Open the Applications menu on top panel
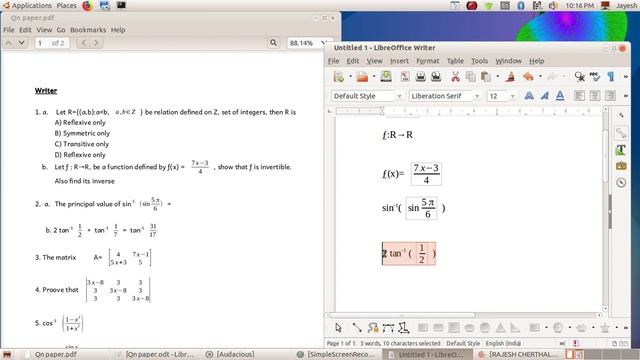This screenshot has height=360, width=640. pyautogui.click(x=27, y=5)
